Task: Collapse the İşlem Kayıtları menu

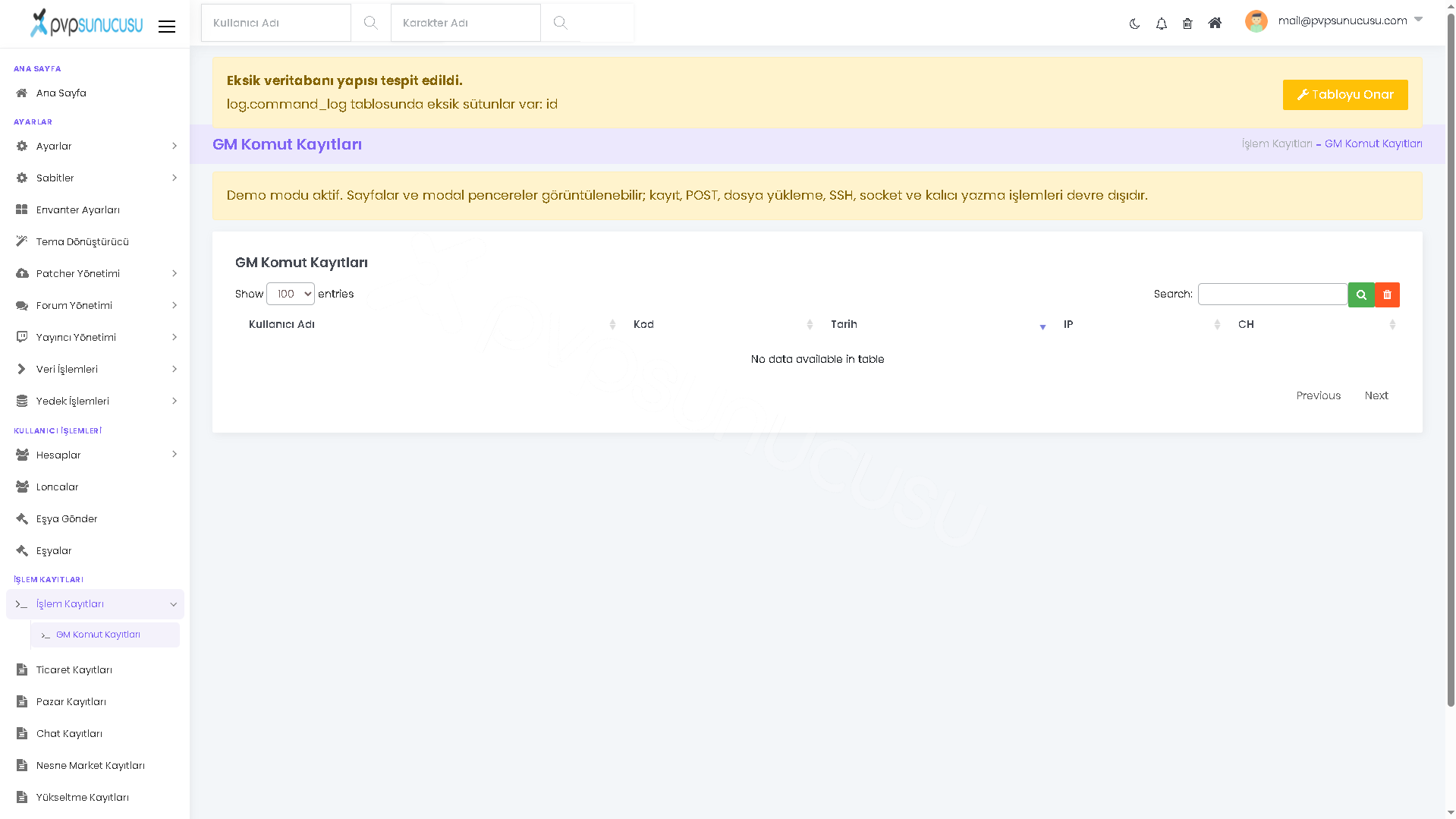Action: 96,604
